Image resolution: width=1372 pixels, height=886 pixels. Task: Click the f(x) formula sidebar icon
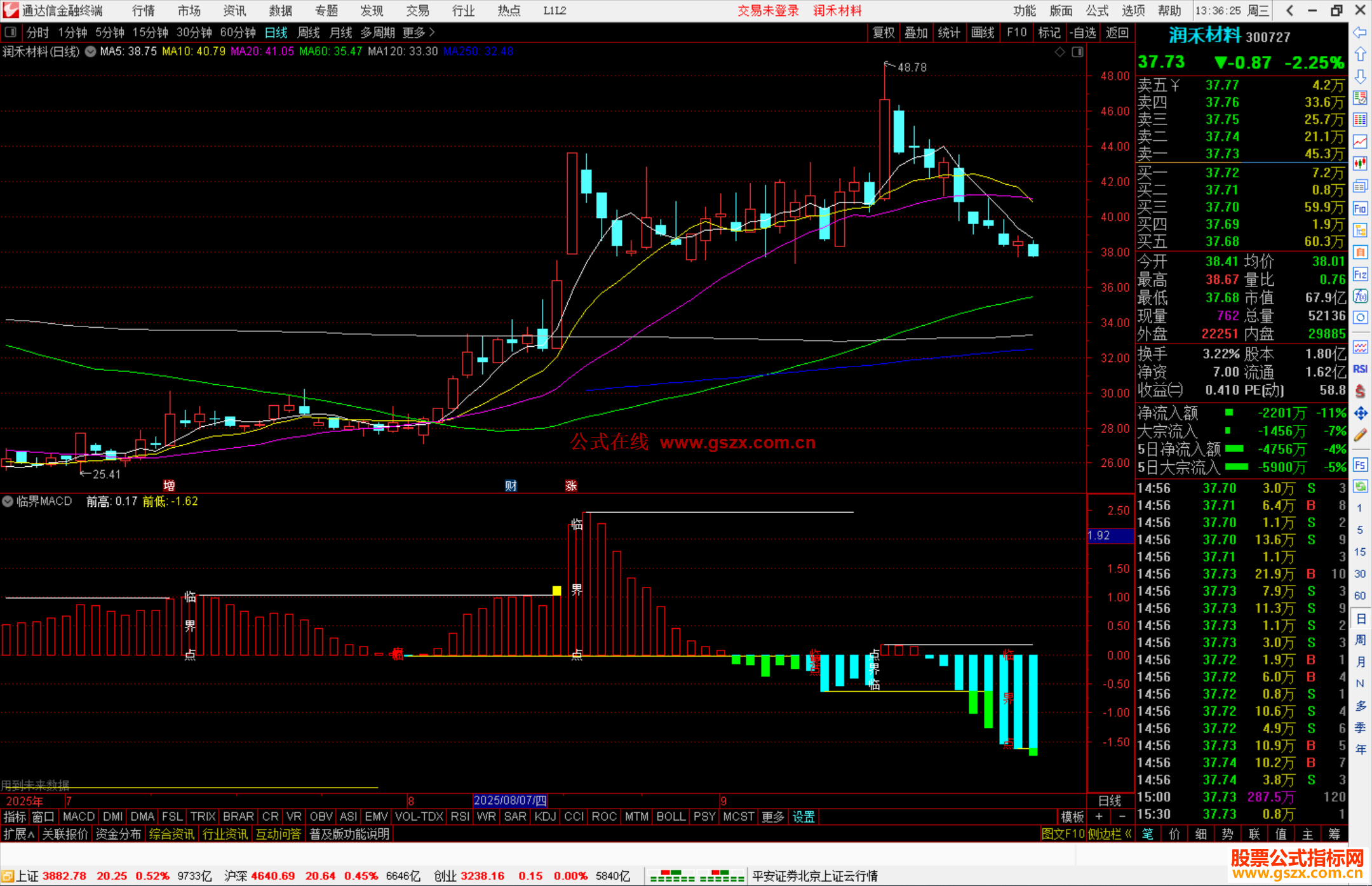pos(1360,296)
